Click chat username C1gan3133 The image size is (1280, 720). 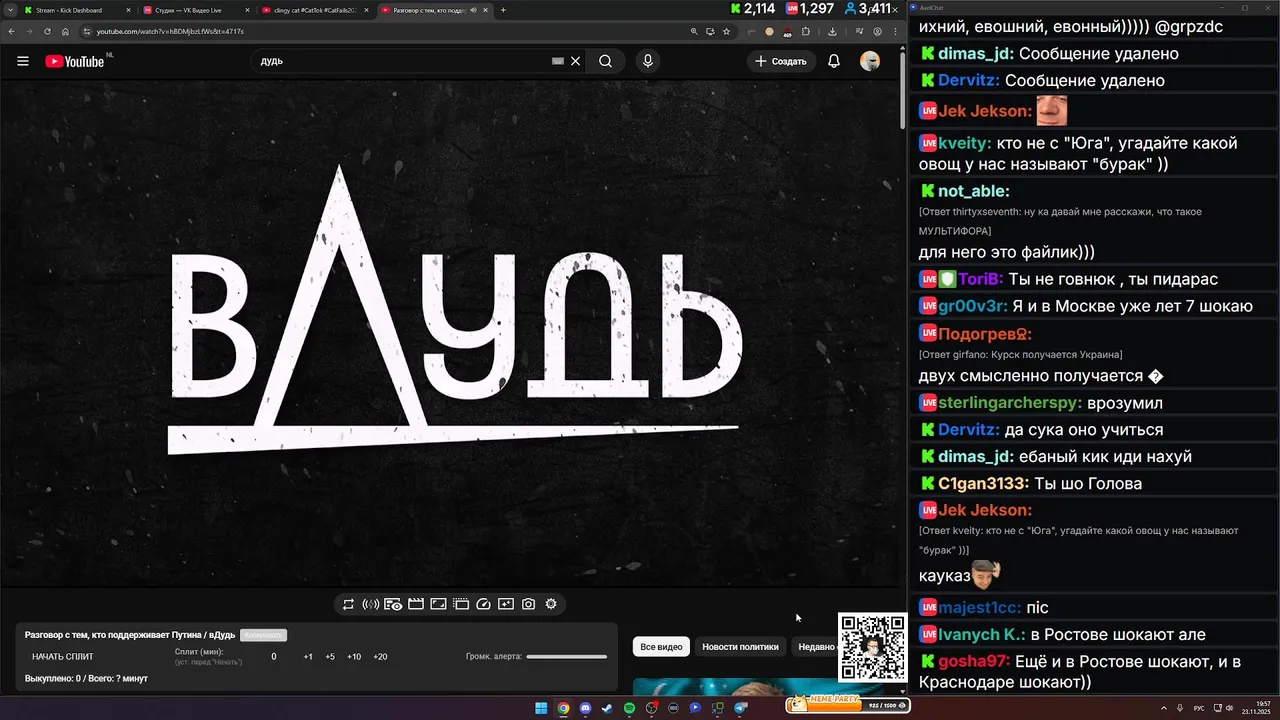(982, 483)
